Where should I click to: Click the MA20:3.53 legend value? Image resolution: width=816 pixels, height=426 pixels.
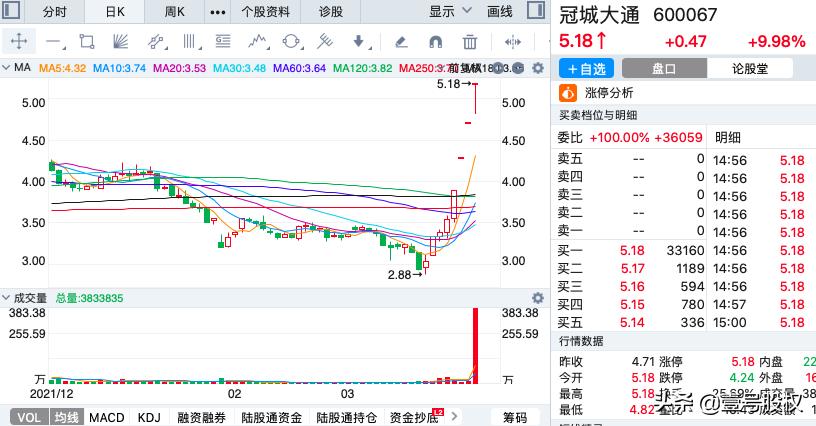point(179,68)
